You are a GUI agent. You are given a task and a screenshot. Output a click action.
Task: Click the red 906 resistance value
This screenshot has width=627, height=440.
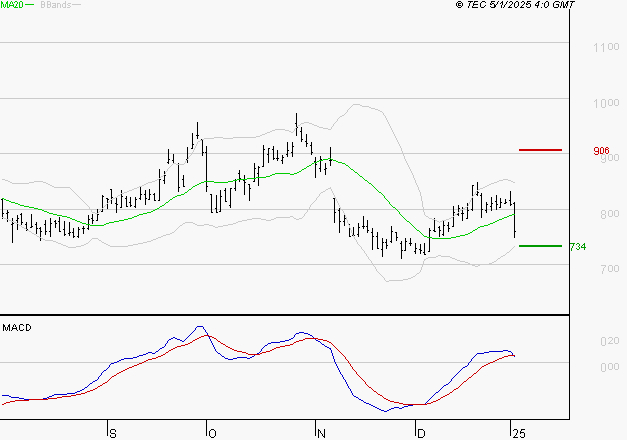coord(601,151)
